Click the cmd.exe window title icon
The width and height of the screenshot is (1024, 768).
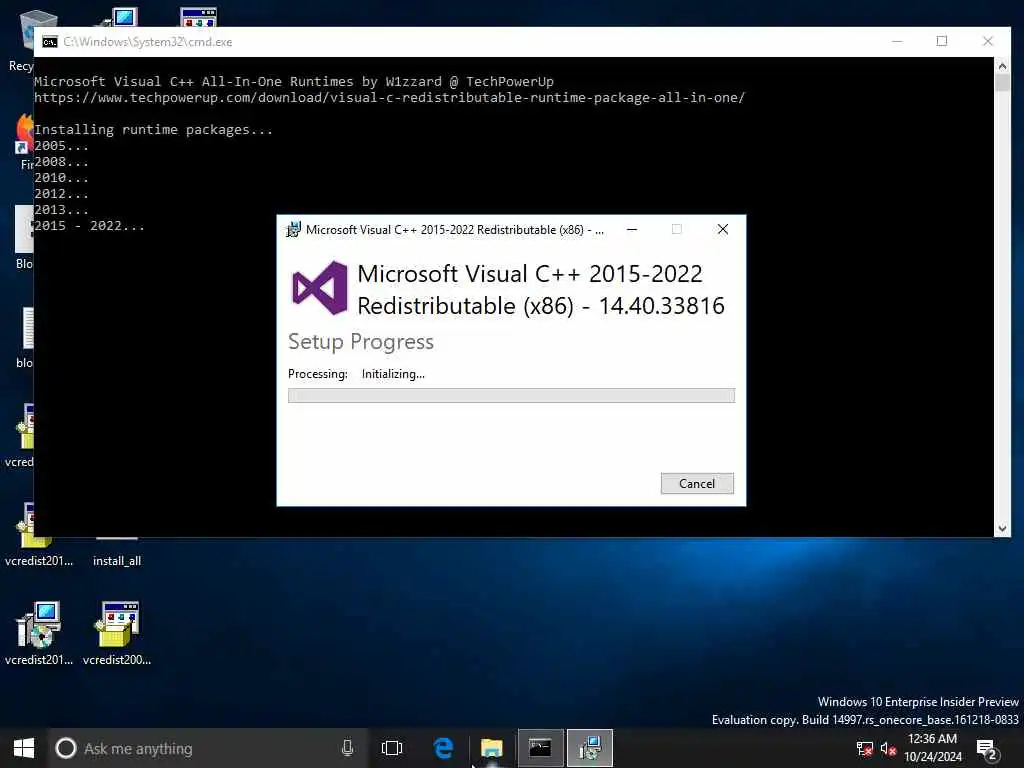tap(50, 42)
